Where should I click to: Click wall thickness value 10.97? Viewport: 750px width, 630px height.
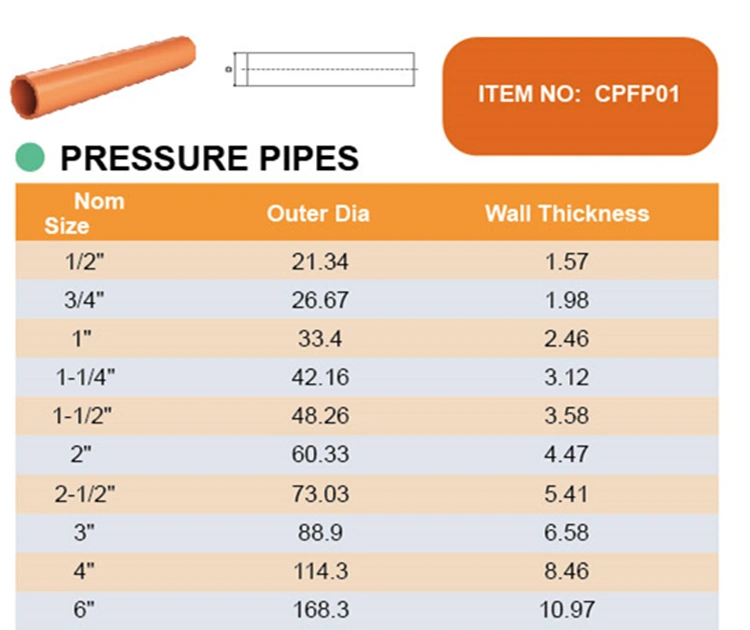(x=567, y=610)
